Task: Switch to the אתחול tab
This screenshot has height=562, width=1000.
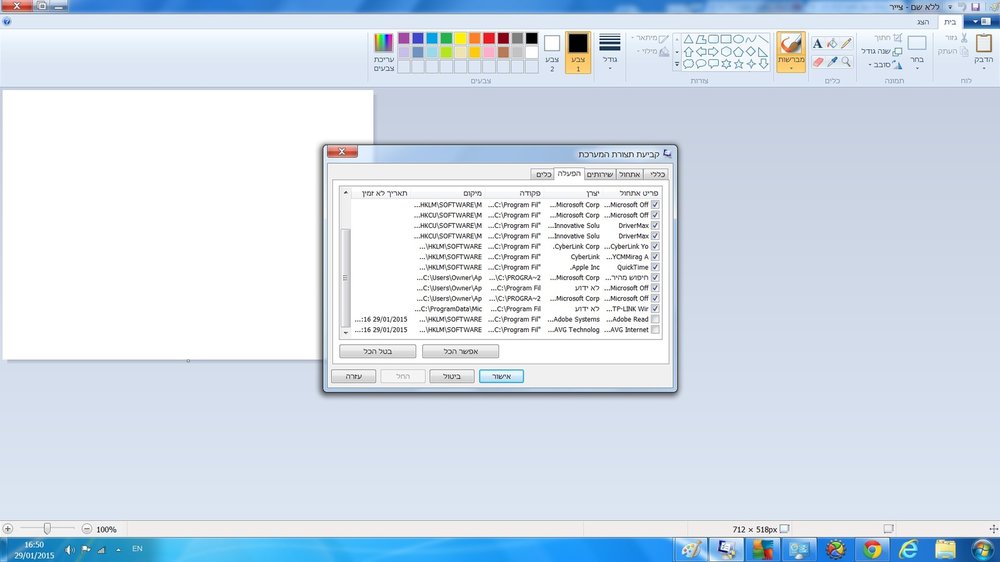Action: click(629, 174)
